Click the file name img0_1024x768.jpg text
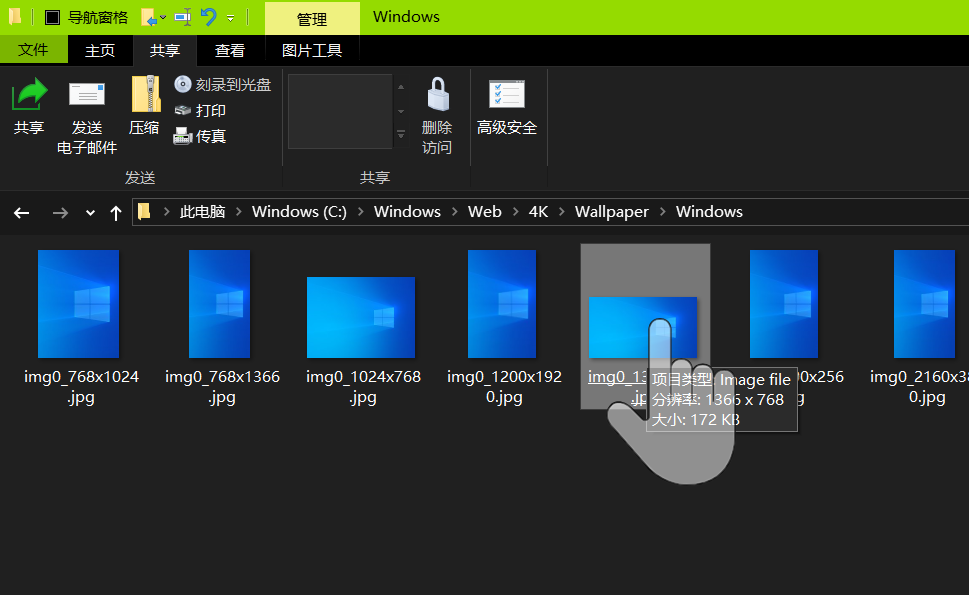Image resolution: width=969 pixels, height=595 pixels. [x=363, y=387]
